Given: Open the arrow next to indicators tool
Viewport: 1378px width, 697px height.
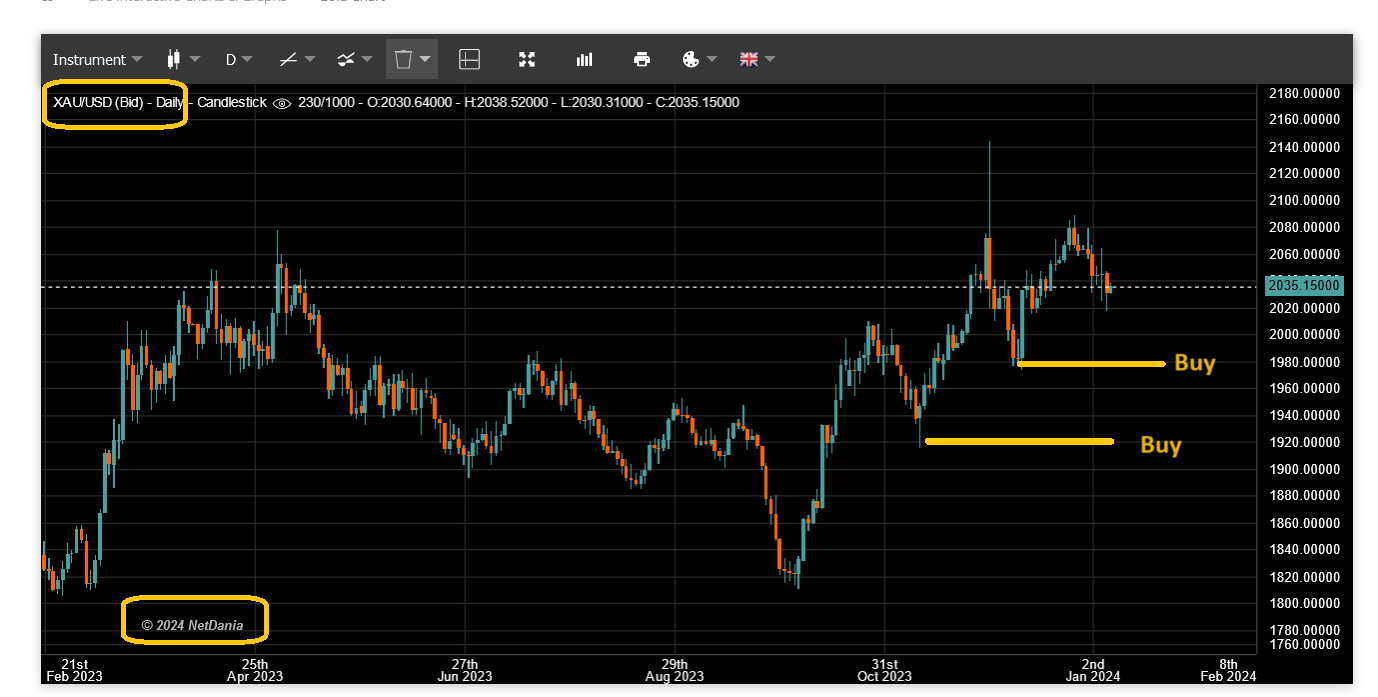Looking at the screenshot, I should point(368,60).
